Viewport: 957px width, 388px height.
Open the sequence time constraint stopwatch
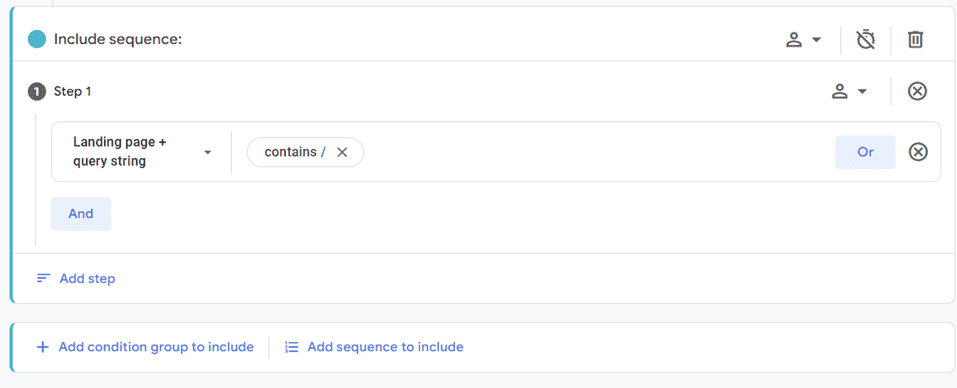coord(865,40)
